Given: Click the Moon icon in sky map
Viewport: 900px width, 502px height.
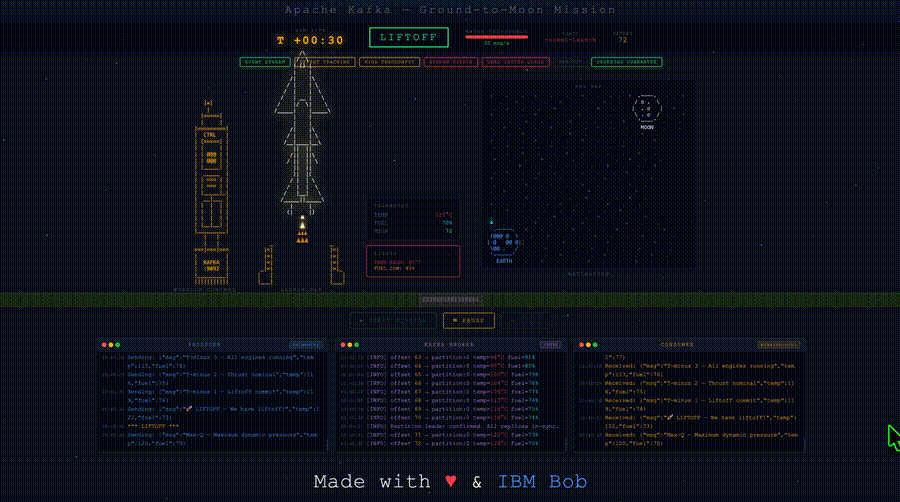Looking at the screenshot, I should [647, 109].
